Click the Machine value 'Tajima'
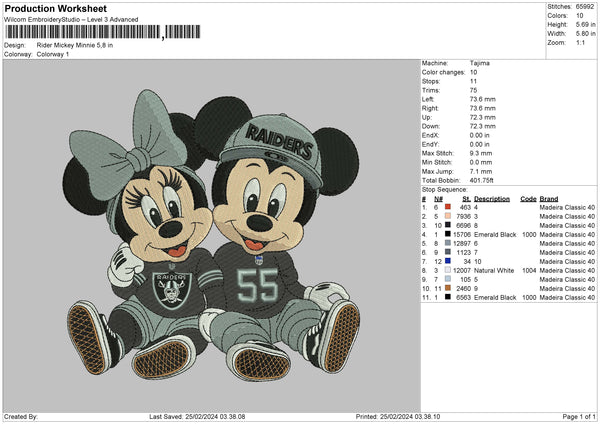This screenshot has width=600, height=424. point(479,63)
